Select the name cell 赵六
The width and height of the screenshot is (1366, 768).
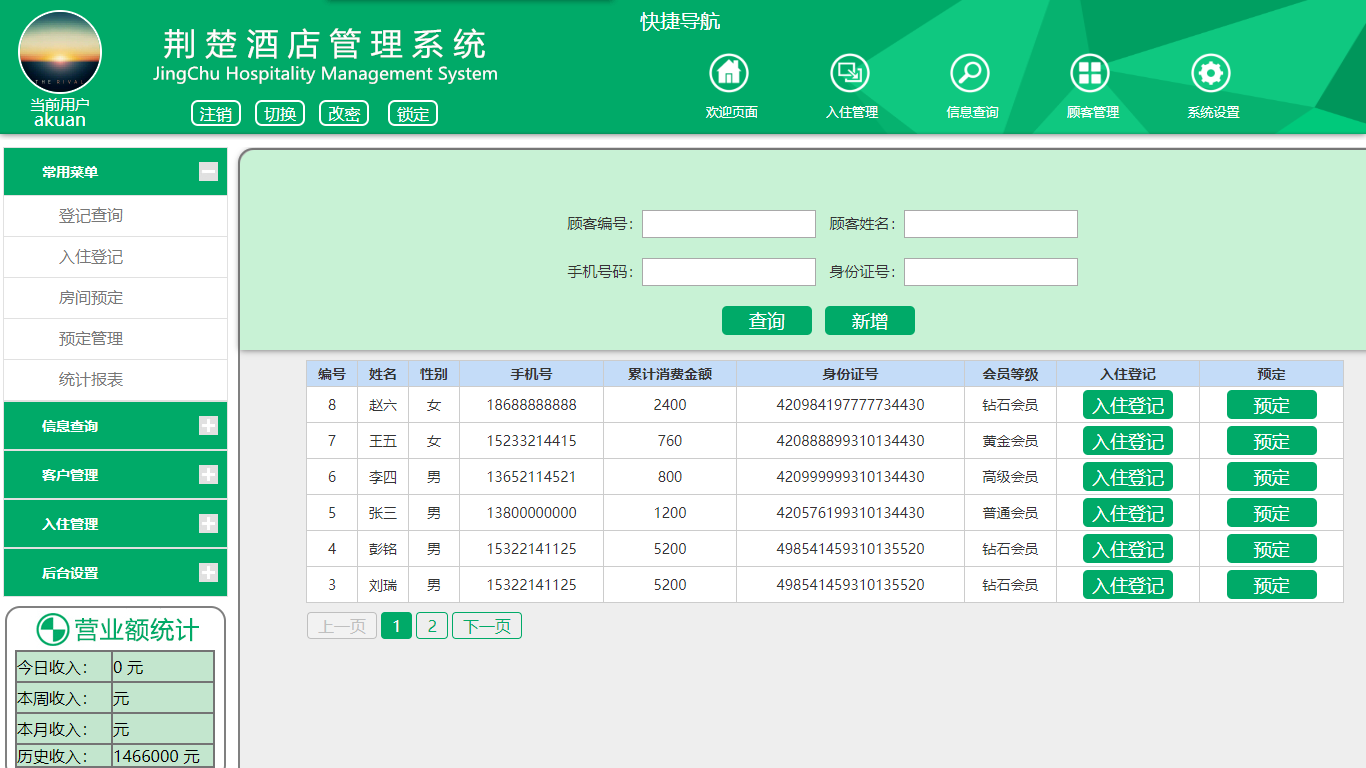383,405
